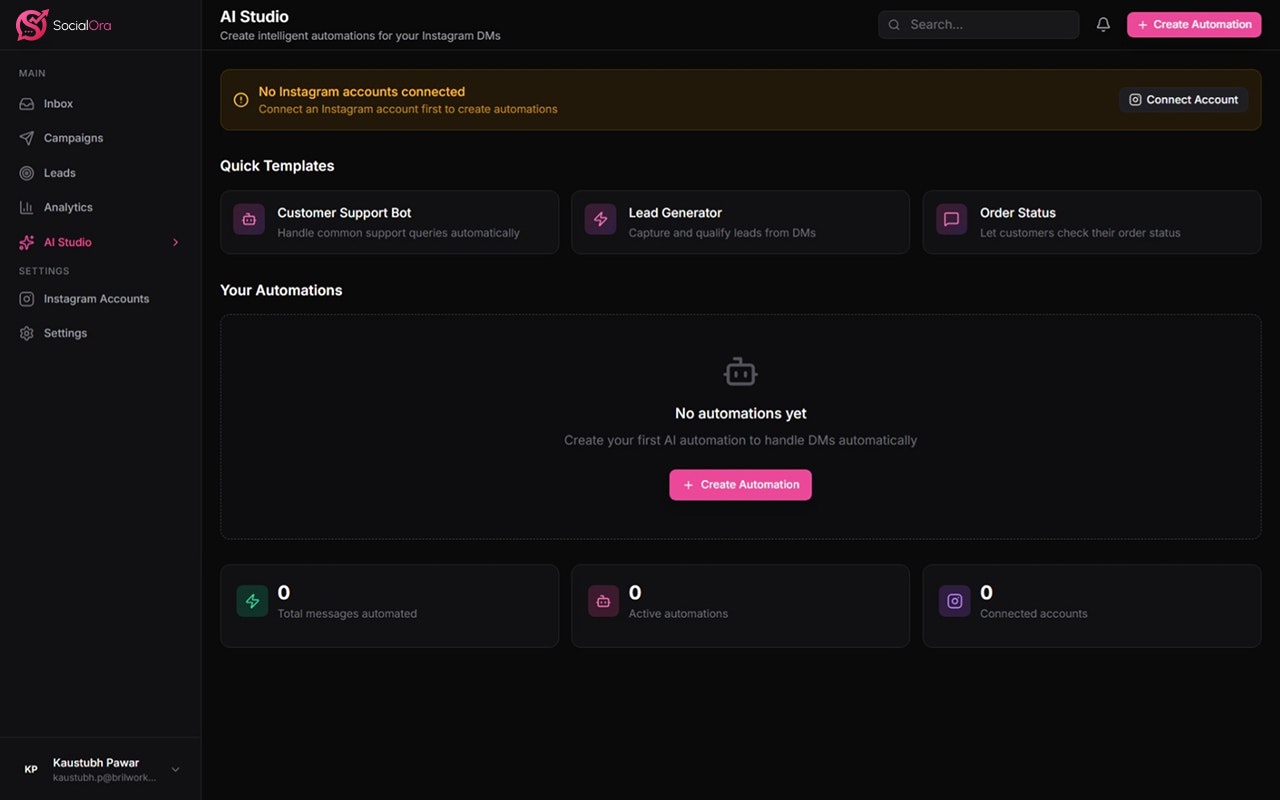This screenshot has width=1280, height=800.
Task: Click the green total messages automated icon
Action: [252, 601]
